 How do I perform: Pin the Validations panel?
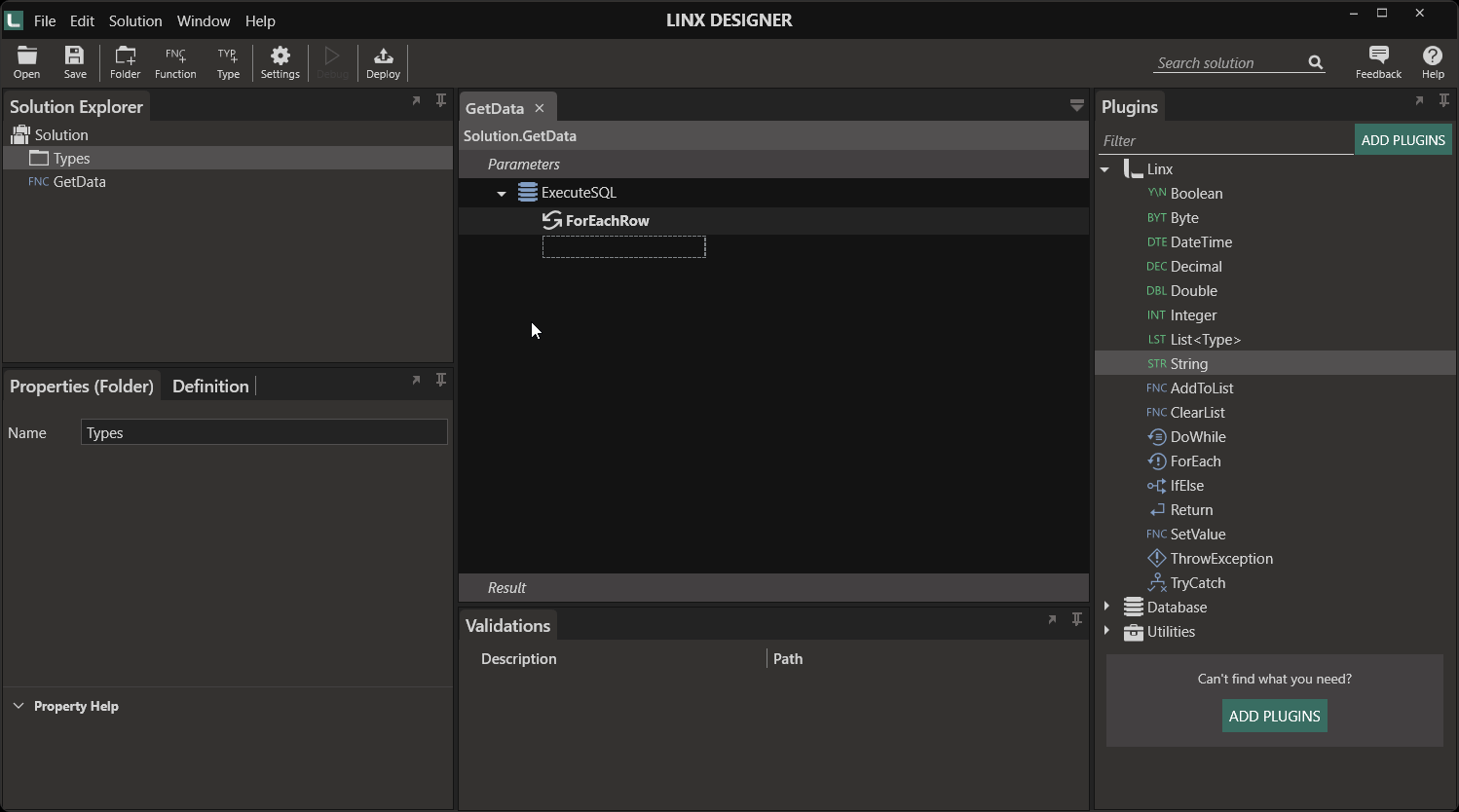click(1077, 619)
